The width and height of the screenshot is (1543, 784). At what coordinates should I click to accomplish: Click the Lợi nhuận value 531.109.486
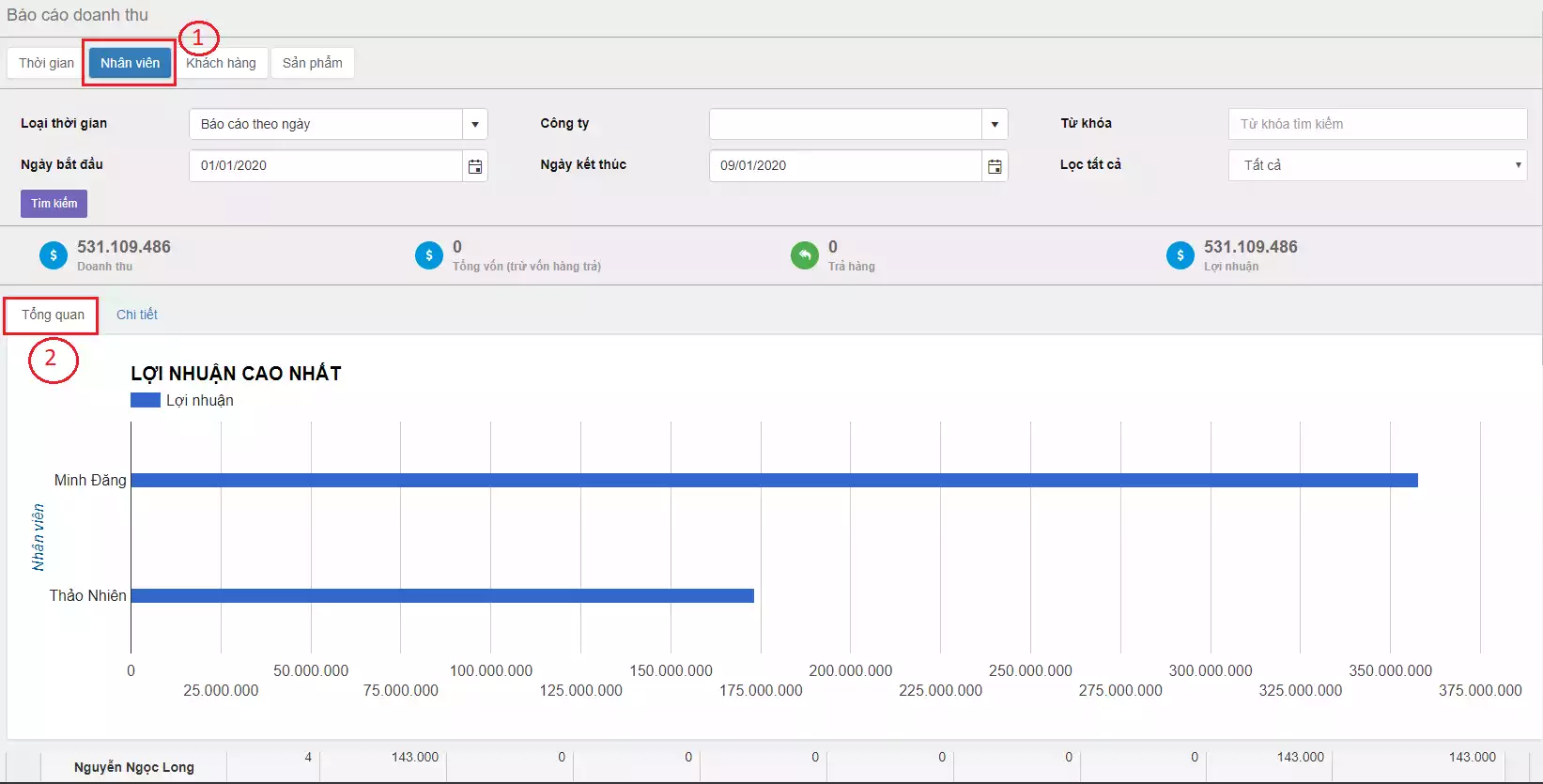coord(1251,247)
